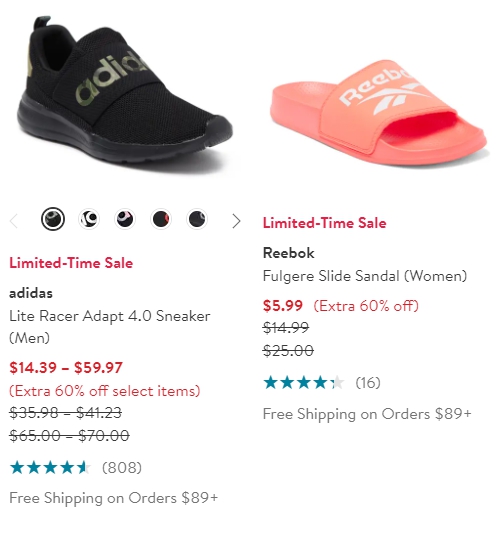This screenshot has width=499, height=534.
Task: Click the Reebok brand name
Action: click(x=289, y=253)
